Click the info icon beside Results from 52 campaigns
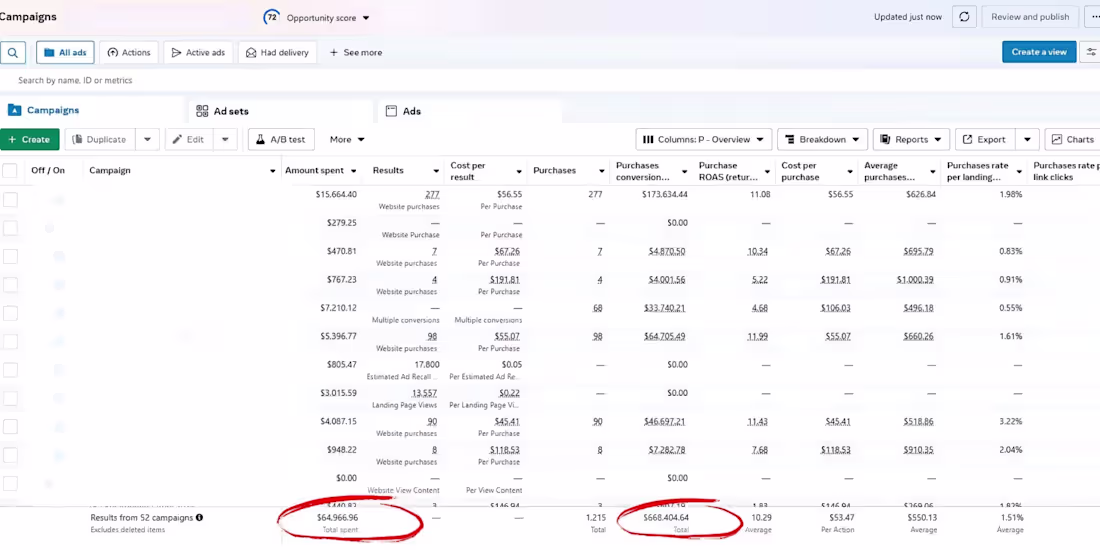 tap(199, 518)
